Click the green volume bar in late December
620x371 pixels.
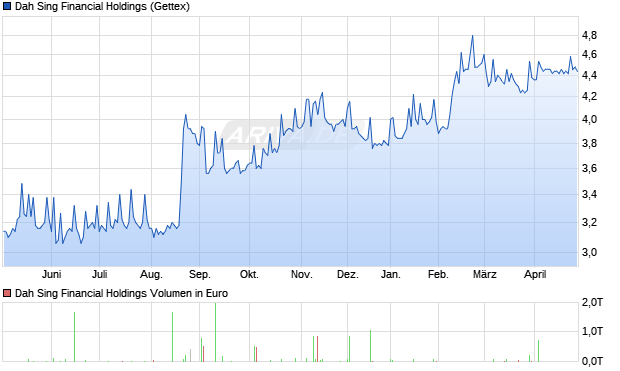point(370,346)
